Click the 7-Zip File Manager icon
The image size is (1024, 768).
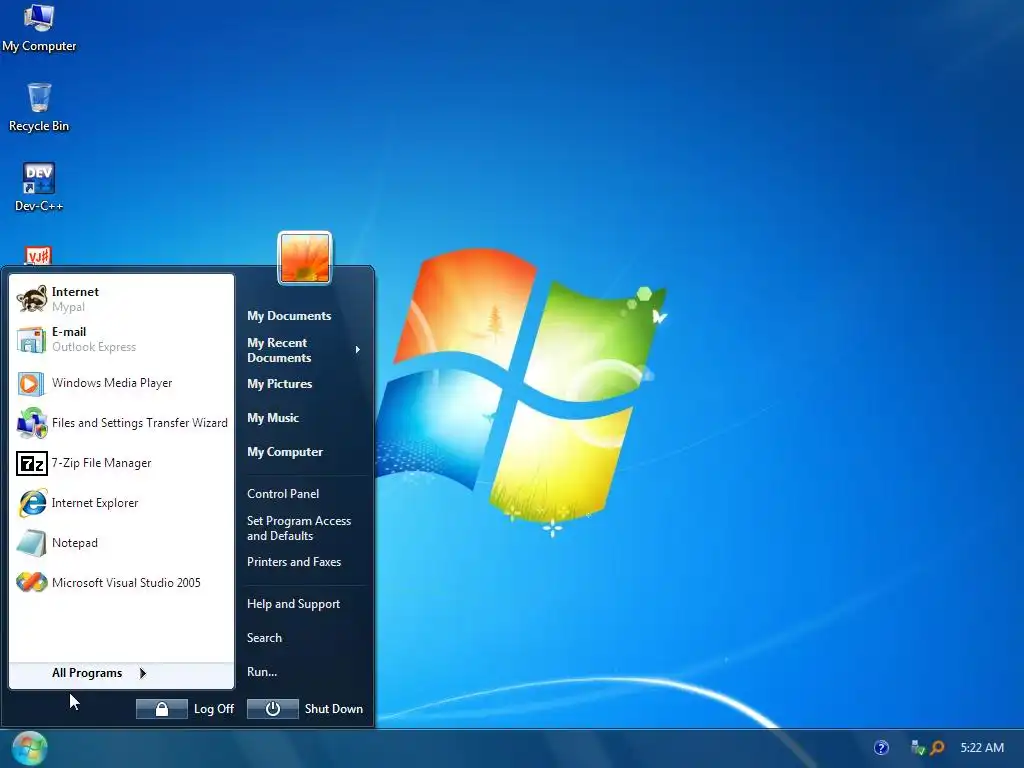31,464
